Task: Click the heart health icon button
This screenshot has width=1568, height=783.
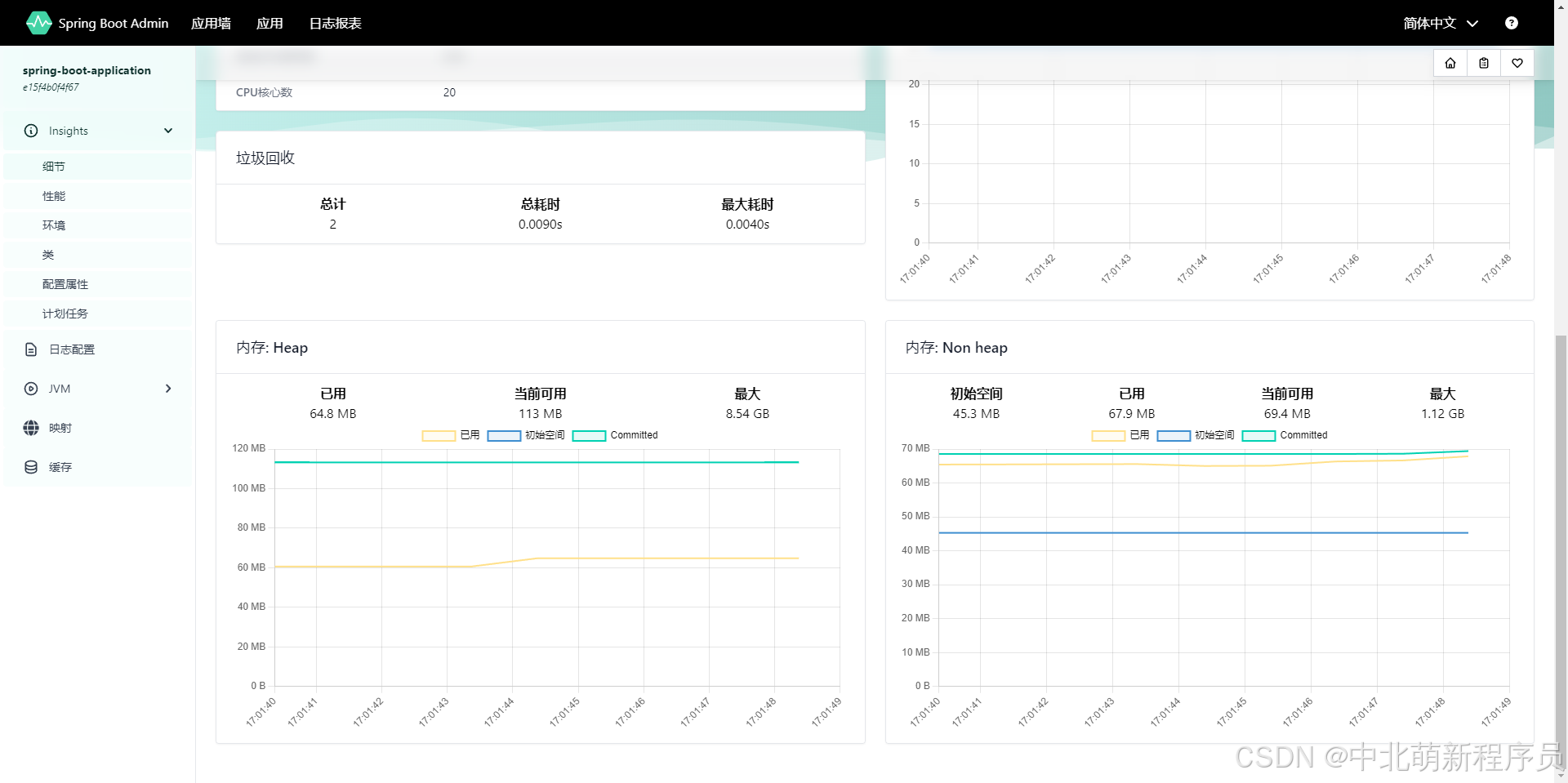Action: pyautogui.click(x=1517, y=63)
